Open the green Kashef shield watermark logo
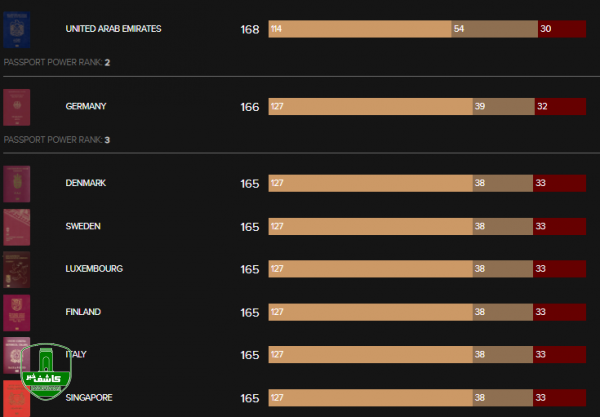The height and width of the screenshot is (417, 600). (x=46, y=371)
